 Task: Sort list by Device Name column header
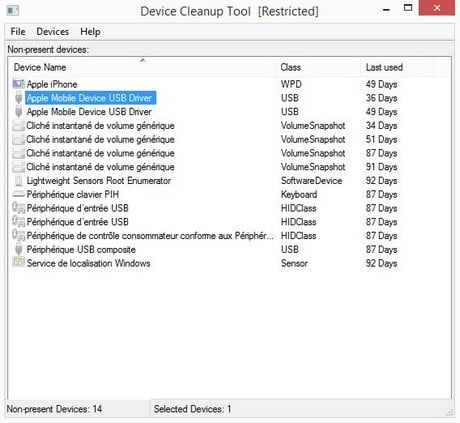143,67
